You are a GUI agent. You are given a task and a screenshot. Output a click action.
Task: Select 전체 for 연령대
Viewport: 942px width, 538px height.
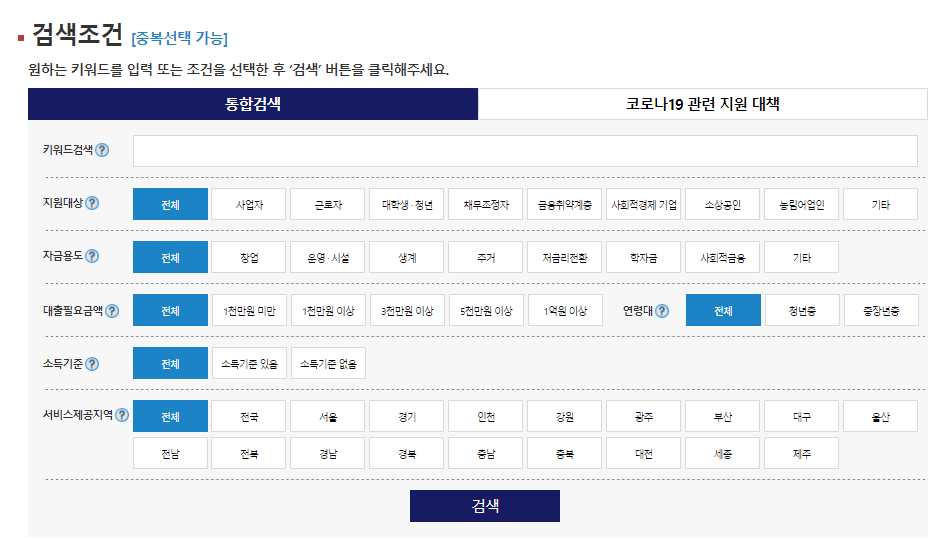[723, 310]
